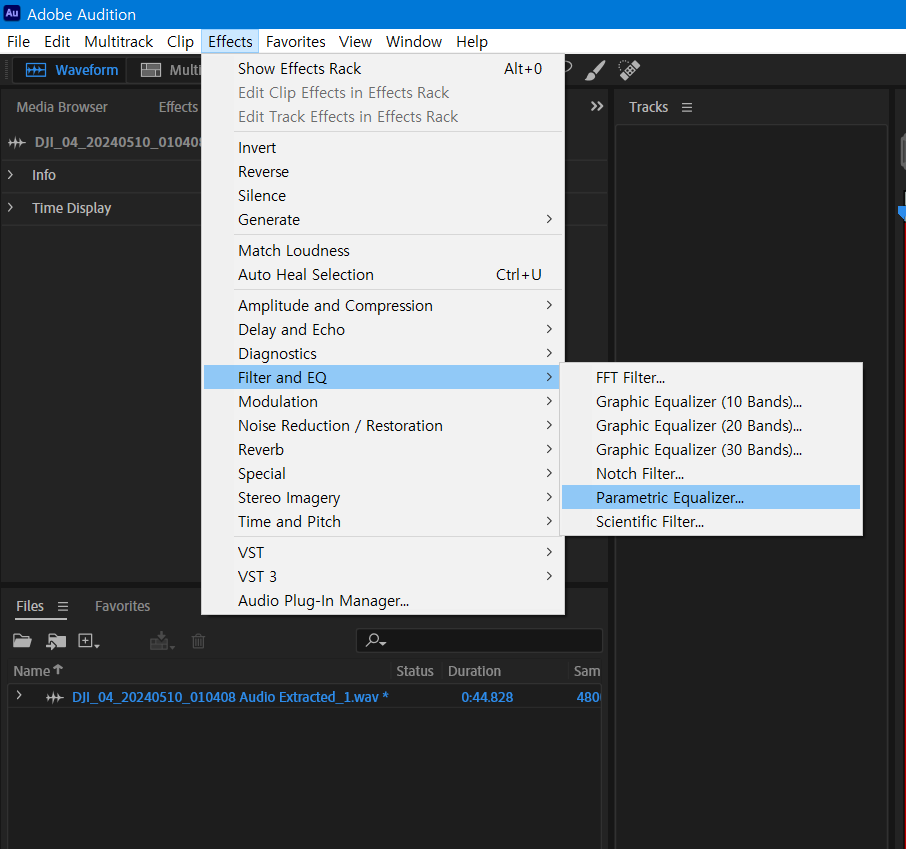This screenshot has width=906, height=849.
Task: Apply Invert effect
Action: [x=383, y=147]
